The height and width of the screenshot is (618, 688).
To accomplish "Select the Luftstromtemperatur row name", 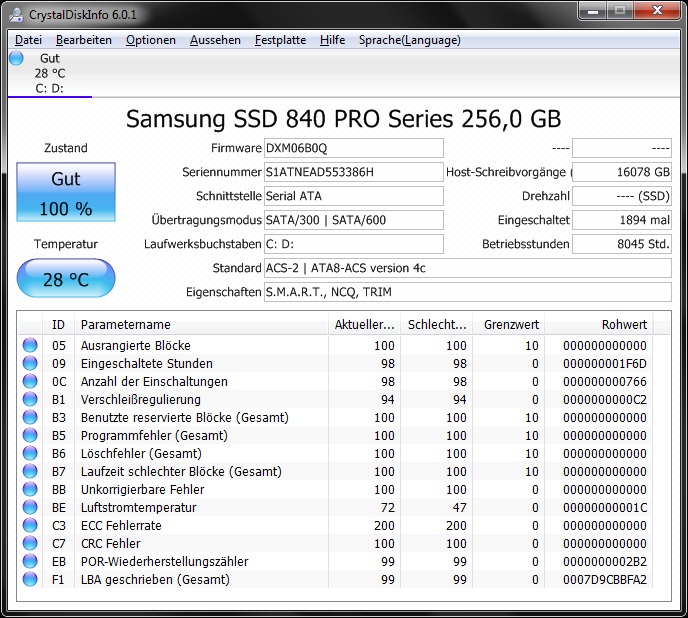I will (x=138, y=507).
